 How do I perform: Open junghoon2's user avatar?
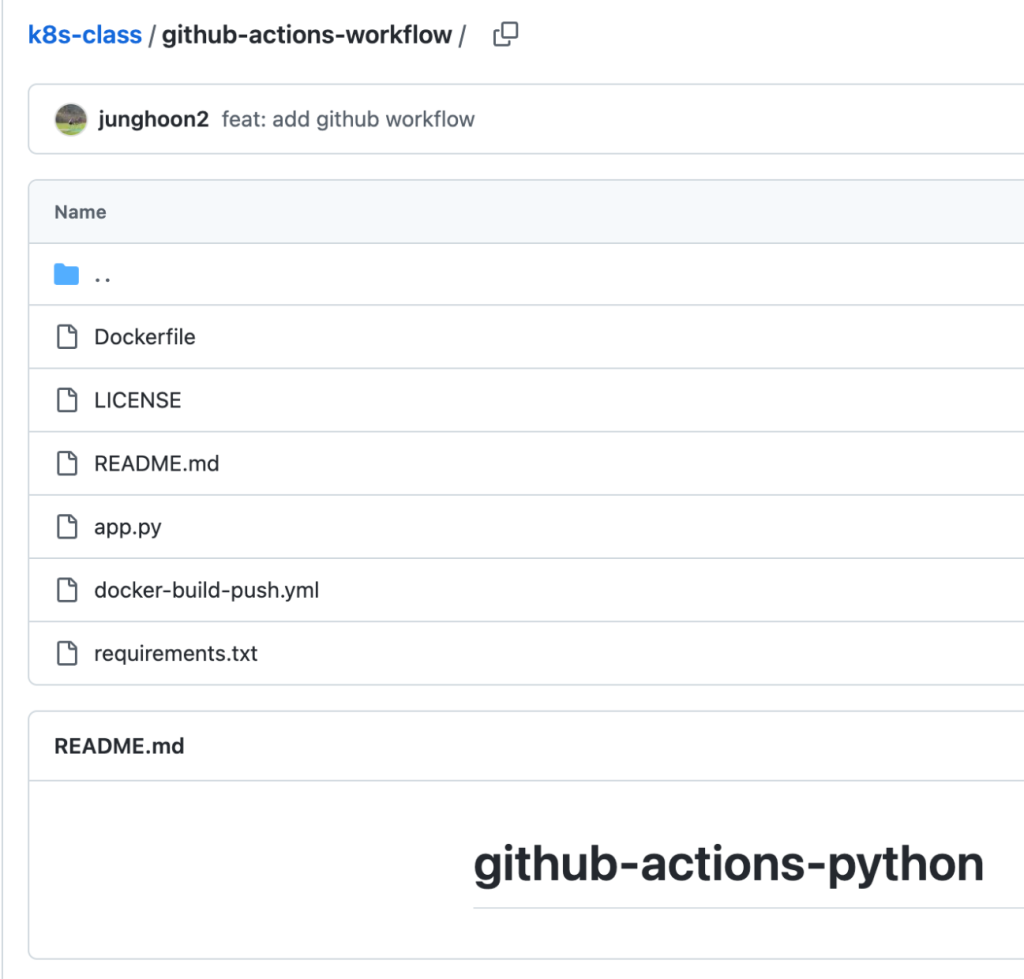(71, 120)
